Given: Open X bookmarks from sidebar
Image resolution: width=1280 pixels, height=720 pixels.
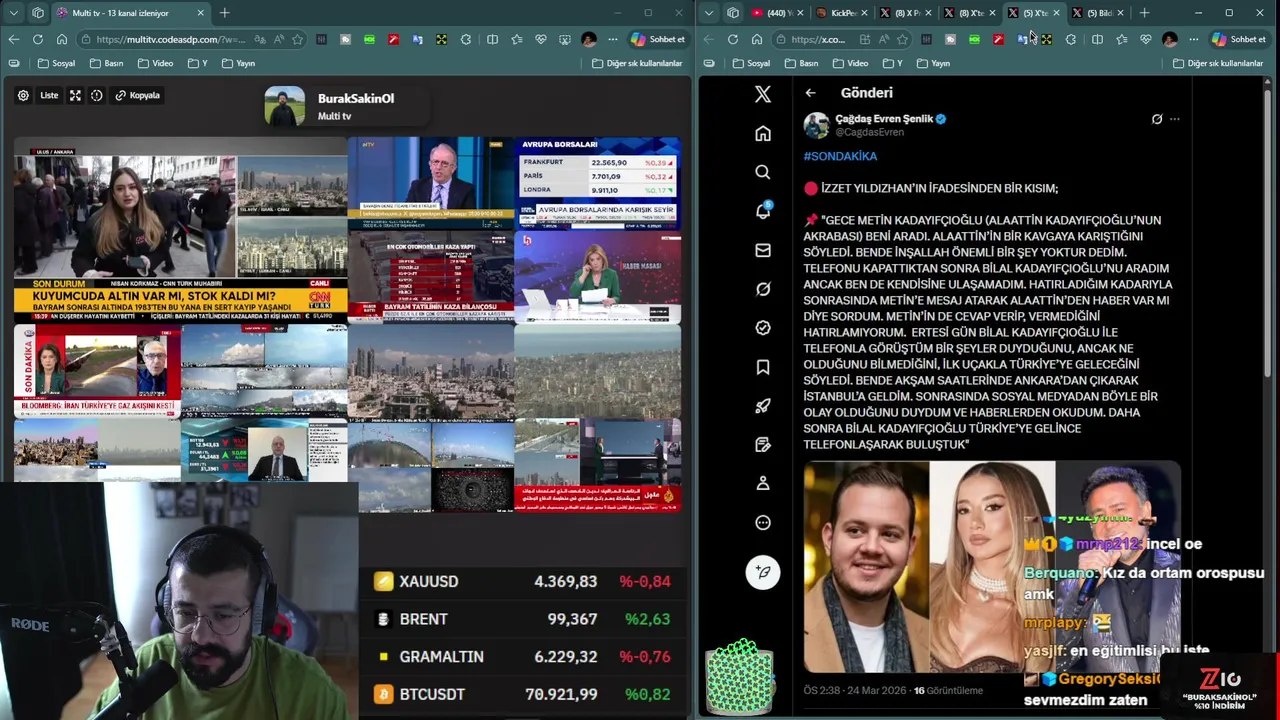Looking at the screenshot, I should 763,367.
